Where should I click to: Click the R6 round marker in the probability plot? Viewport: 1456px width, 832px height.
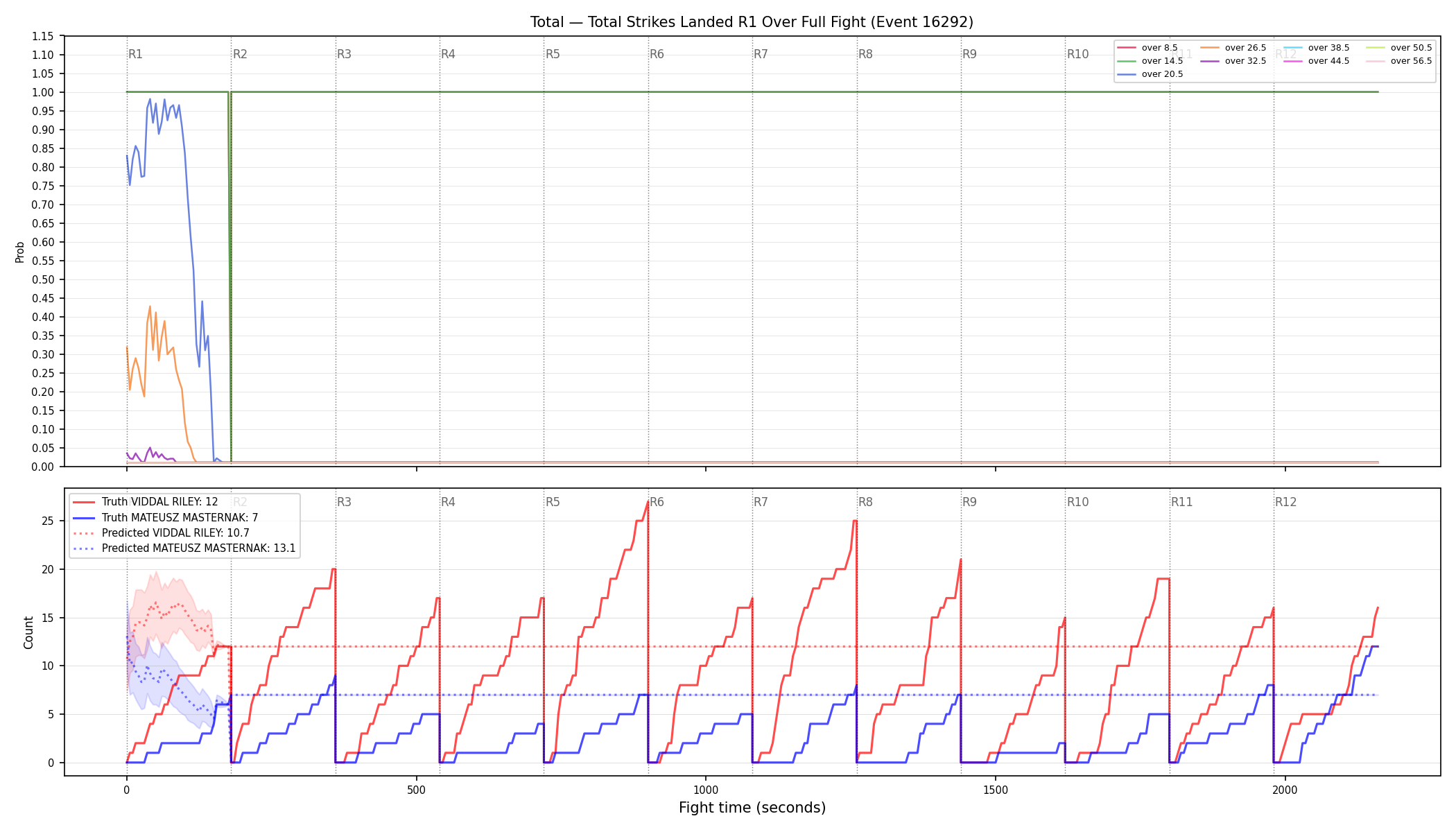tap(657, 54)
